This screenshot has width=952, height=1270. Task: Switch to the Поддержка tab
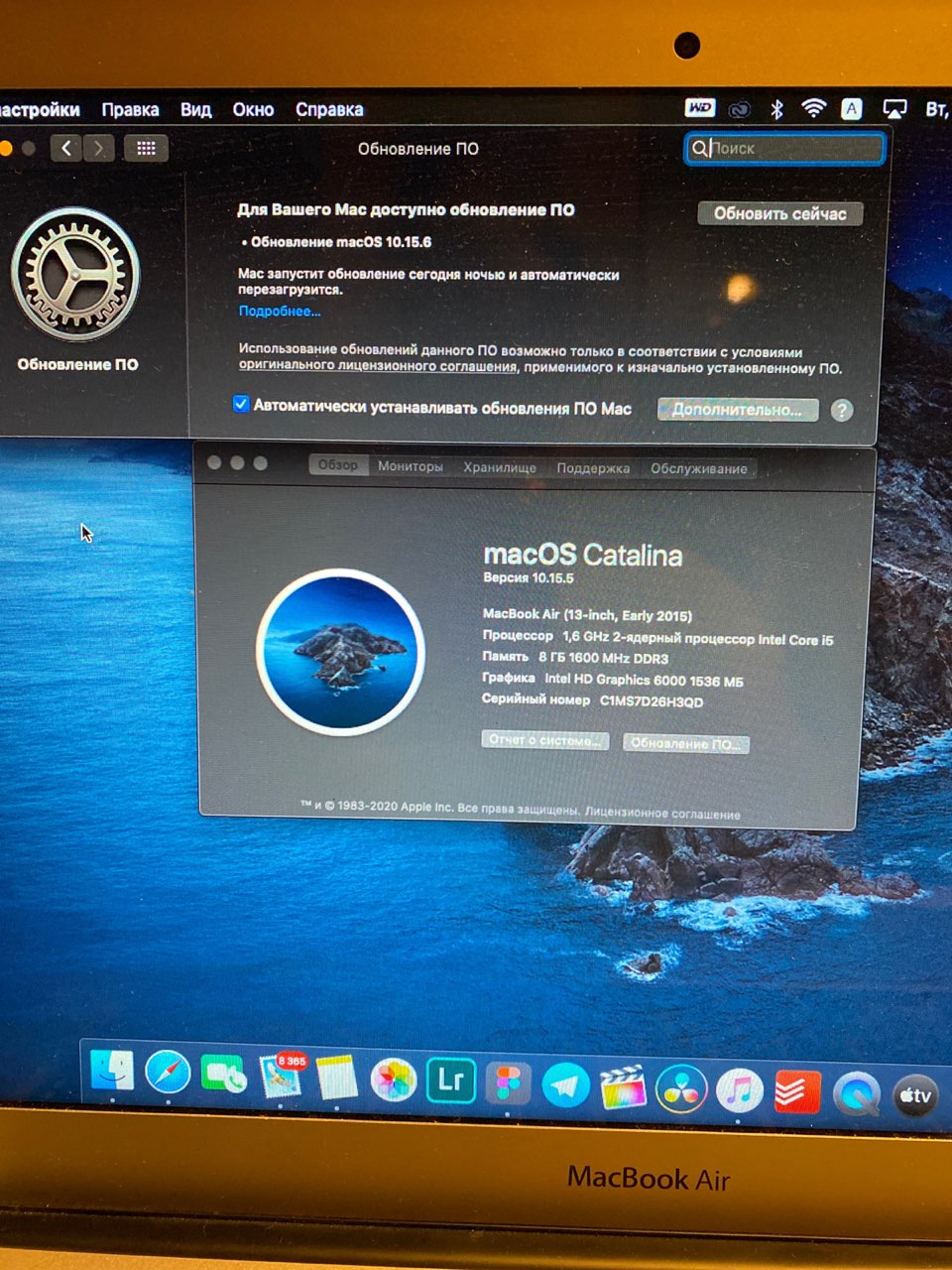point(593,468)
